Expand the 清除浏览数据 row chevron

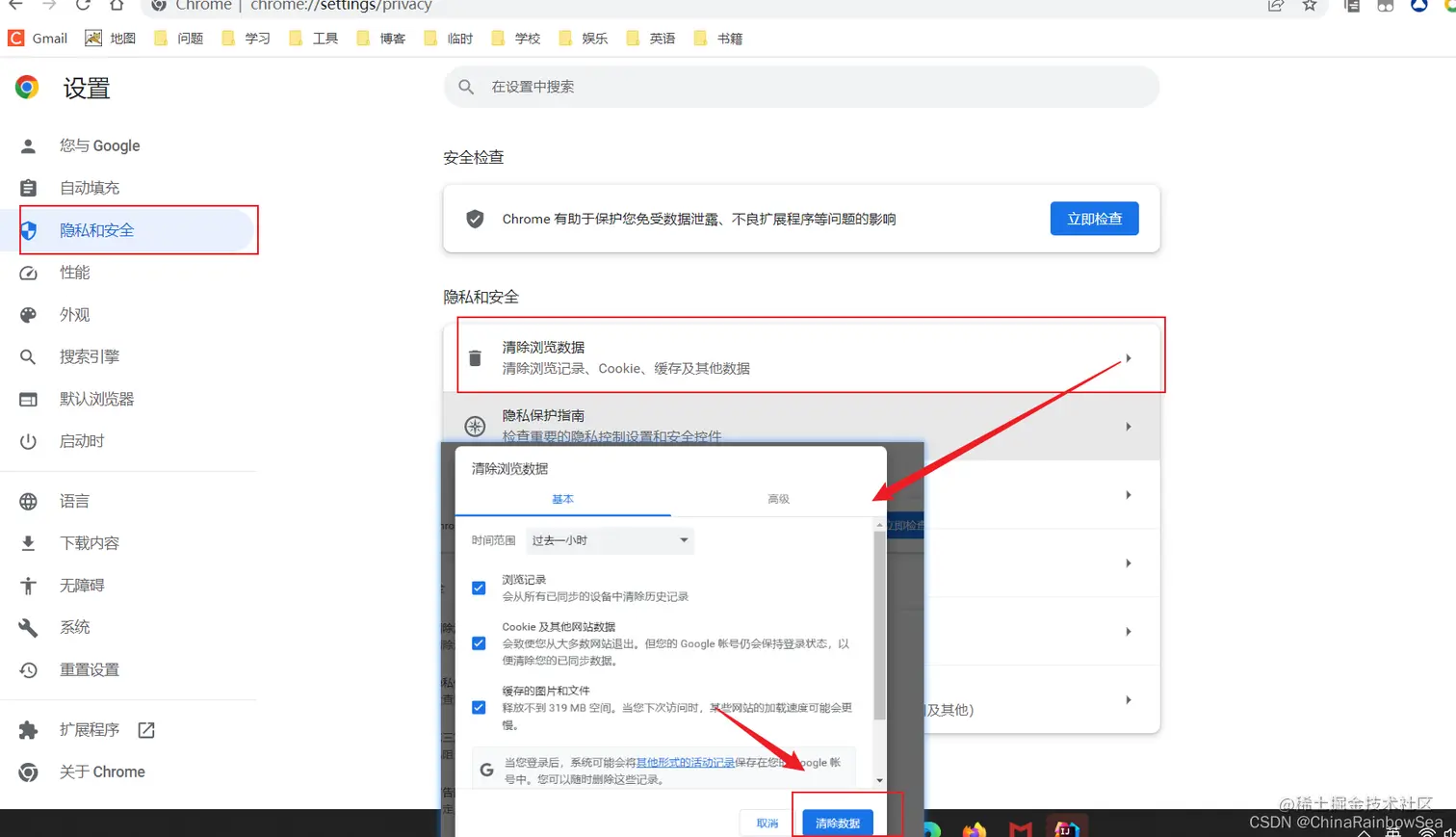[1128, 357]
